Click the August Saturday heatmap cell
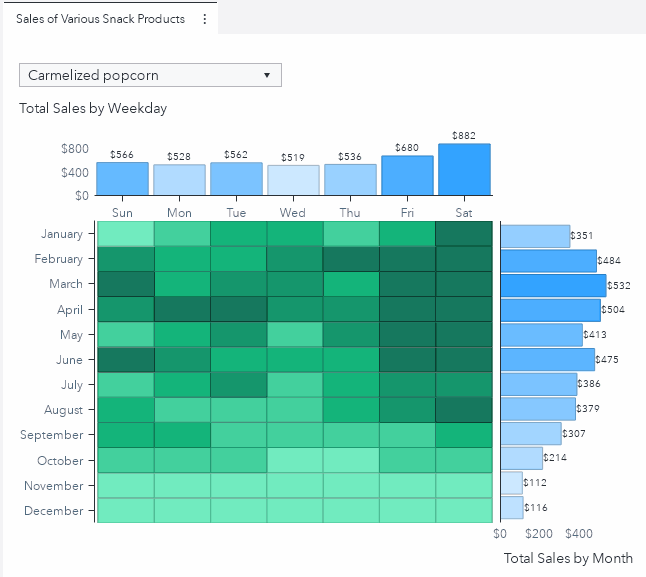 (464, 409)
